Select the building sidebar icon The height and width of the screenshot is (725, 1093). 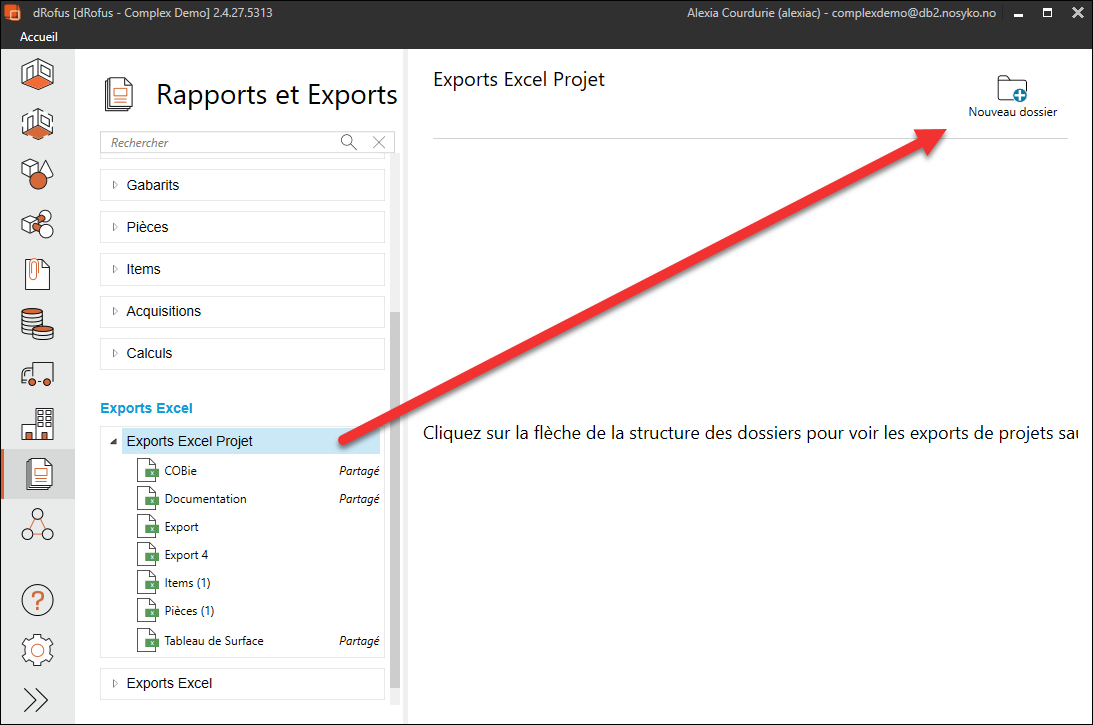pos(37,425)
